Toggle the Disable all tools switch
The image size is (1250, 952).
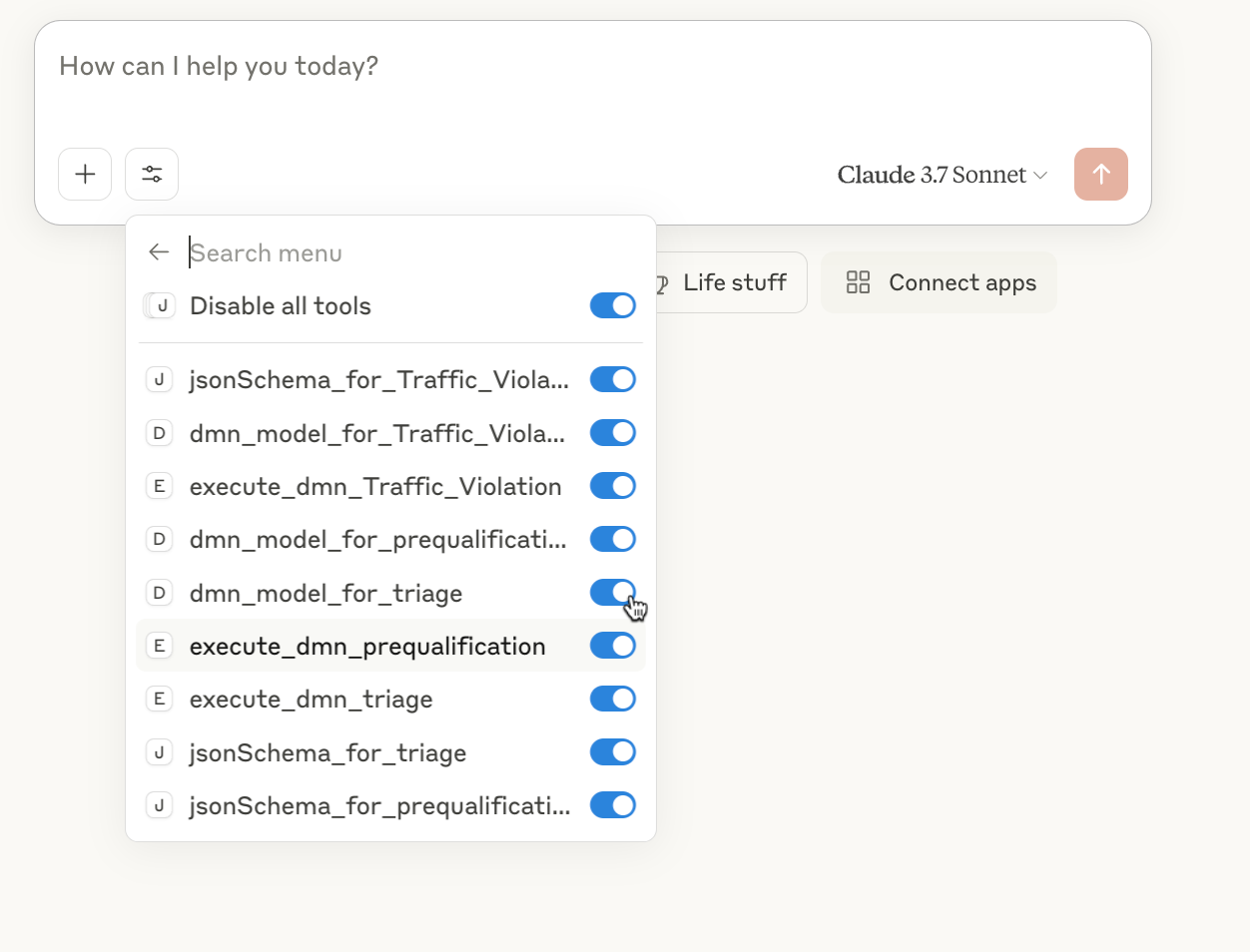pyautogui.click(x=612, y=305)
